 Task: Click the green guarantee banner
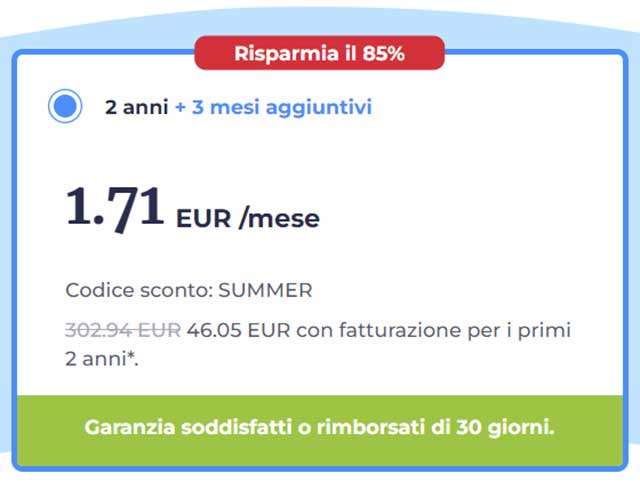pos(319,428)
